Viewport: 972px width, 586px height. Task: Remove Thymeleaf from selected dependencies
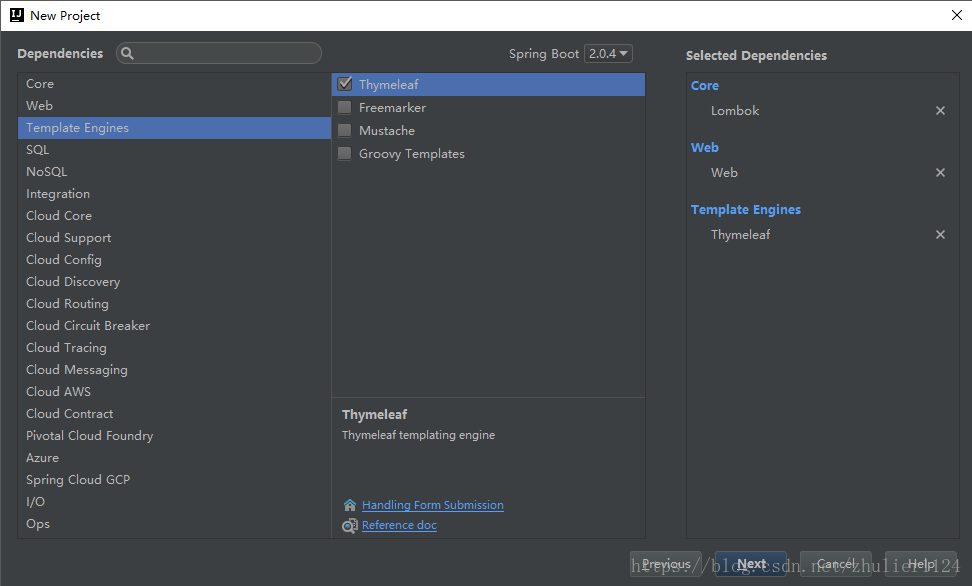[x=940, y=235]
